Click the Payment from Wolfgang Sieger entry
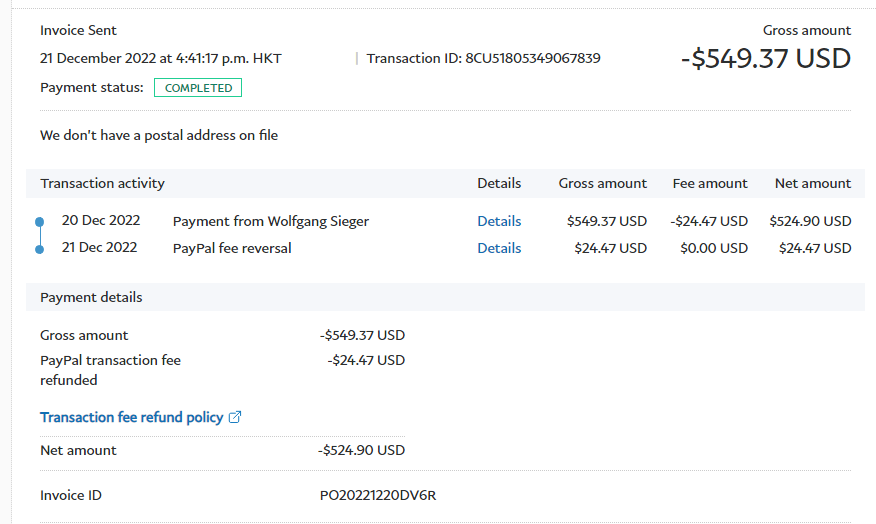Image resolution: width=876 pixels, height=524 pixels. pyautogui.click(x=270, y=221)
